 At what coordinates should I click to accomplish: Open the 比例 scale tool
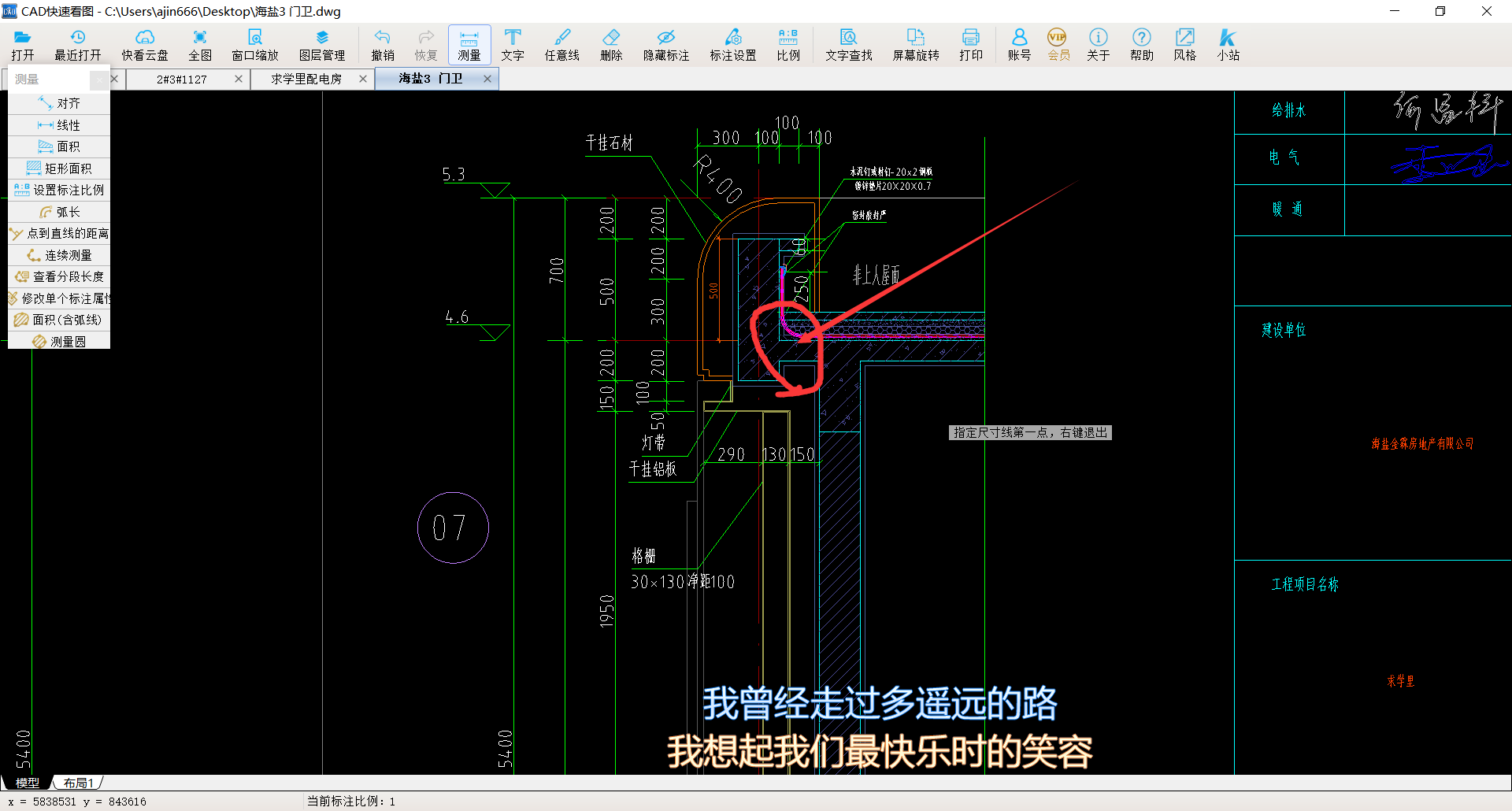click(x=788, y=45)
